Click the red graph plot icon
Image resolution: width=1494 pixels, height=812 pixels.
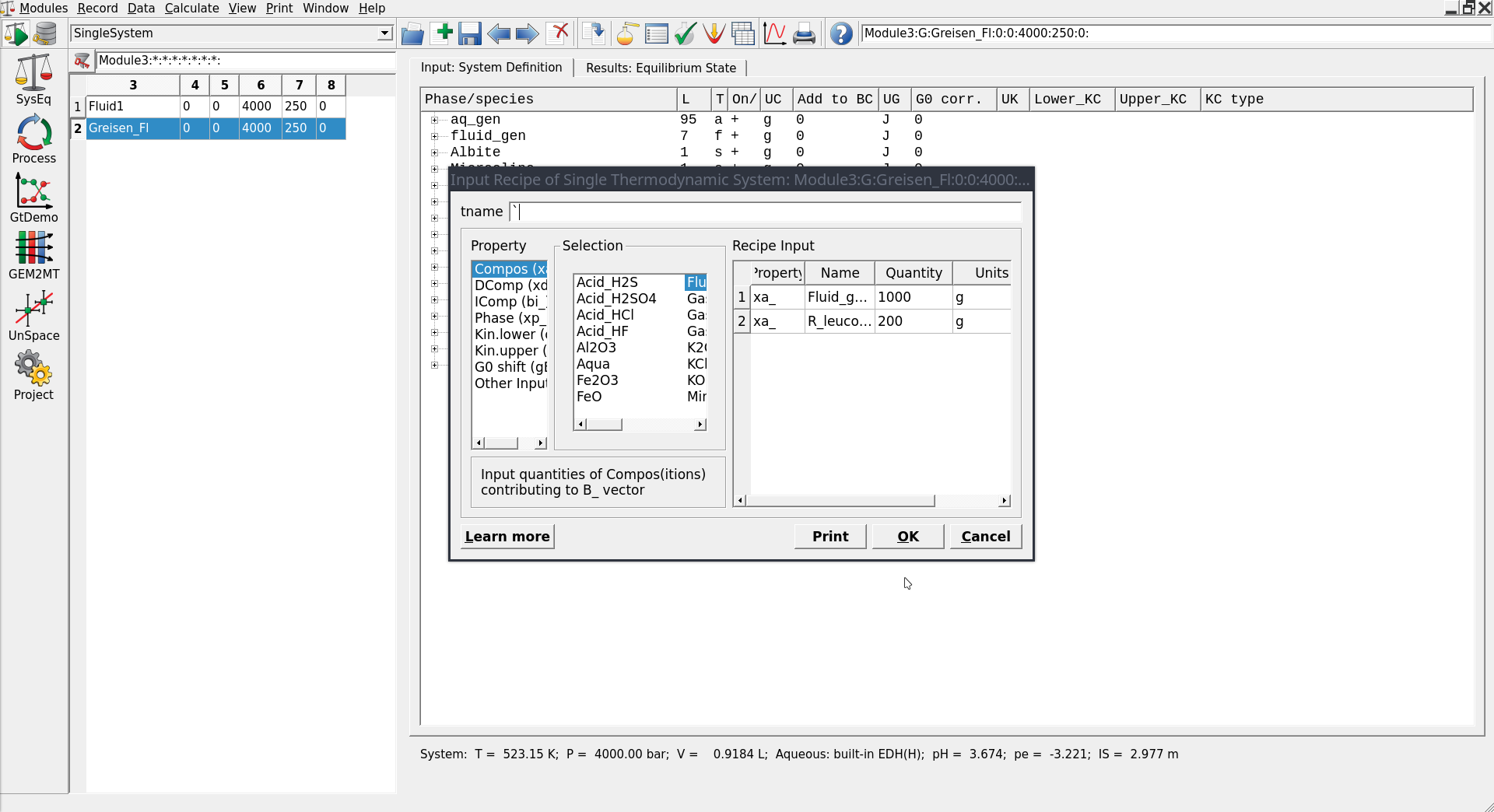(775, 33)
